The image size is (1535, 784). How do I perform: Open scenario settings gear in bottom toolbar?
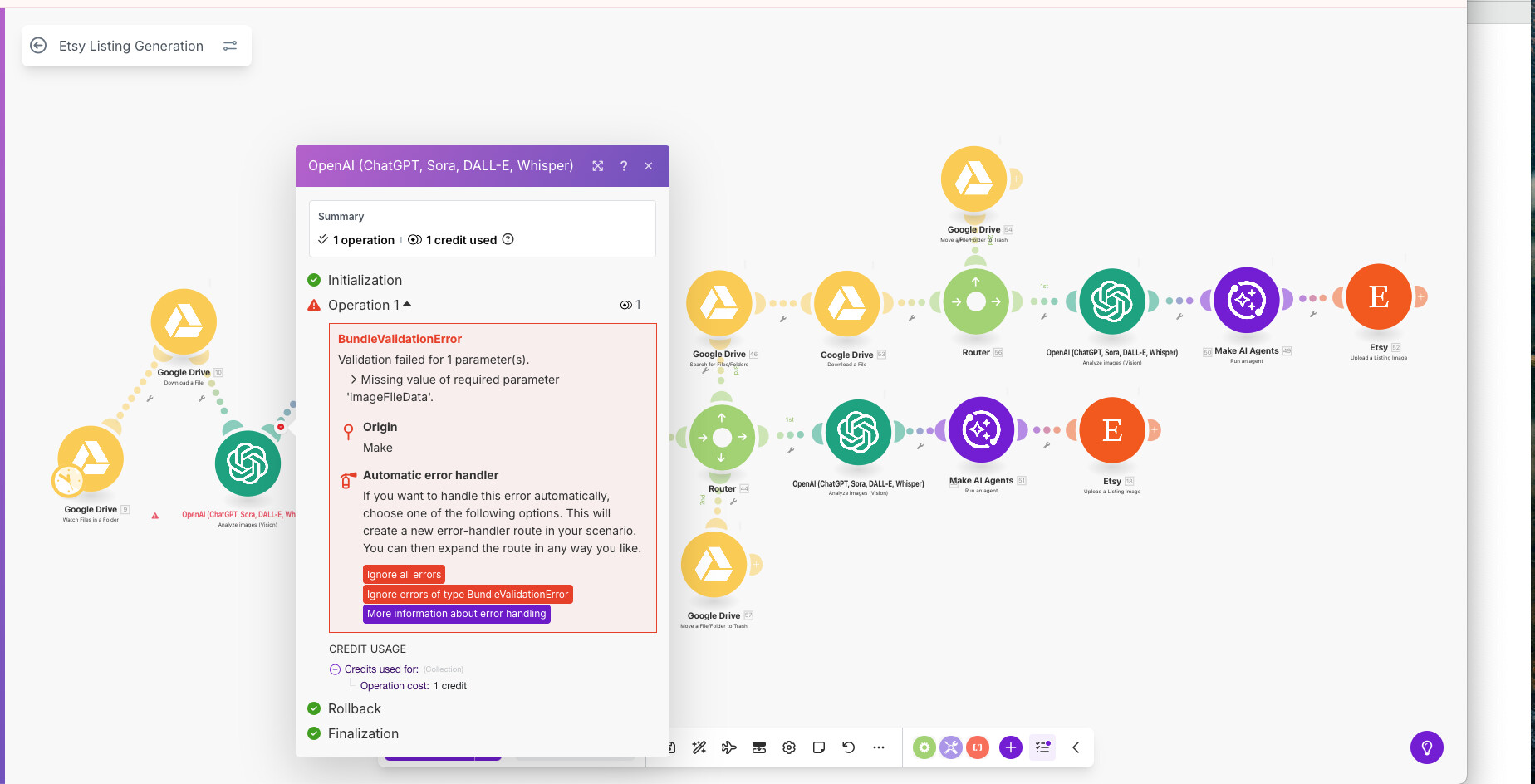click(x=789, y=747)
